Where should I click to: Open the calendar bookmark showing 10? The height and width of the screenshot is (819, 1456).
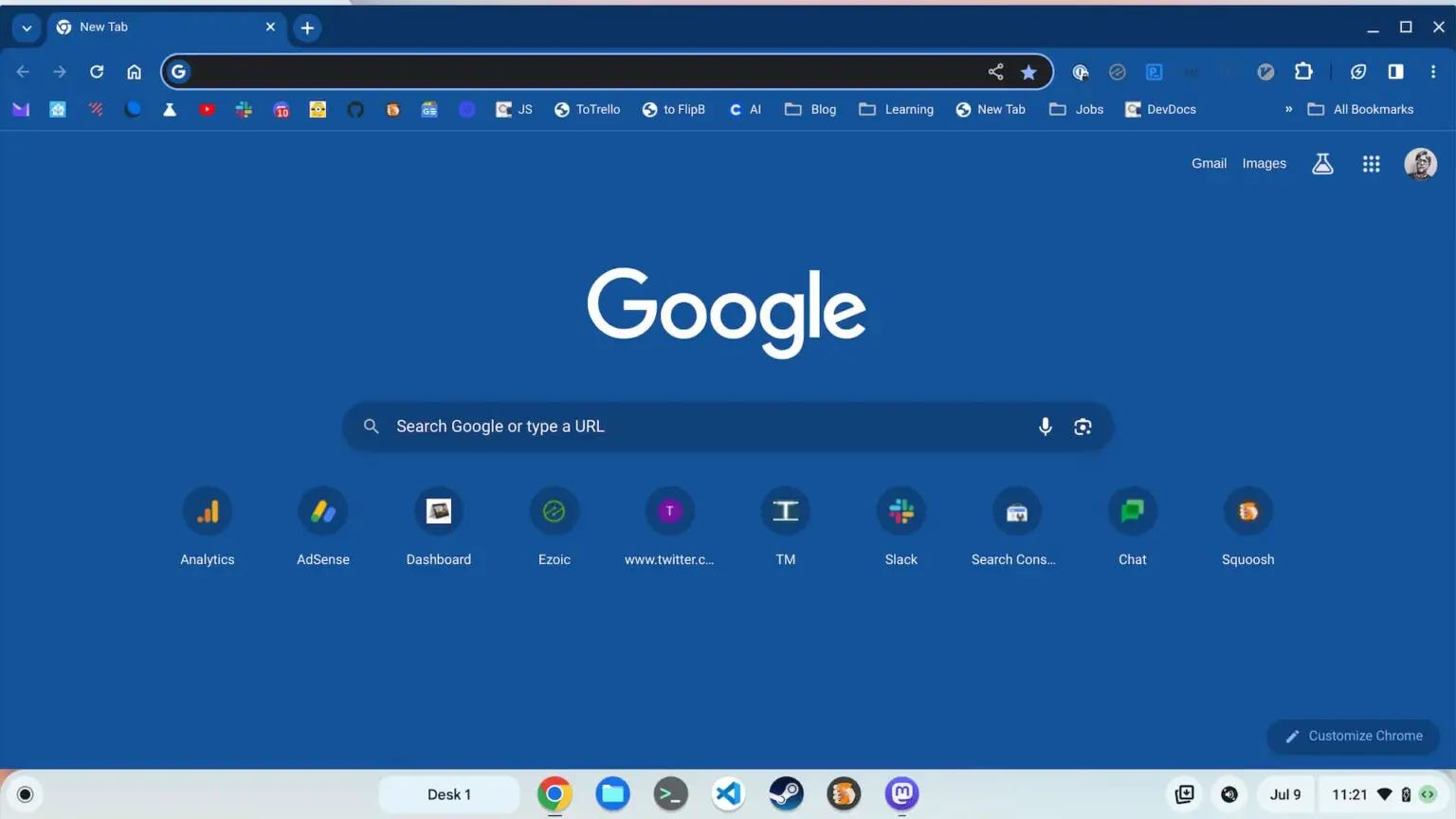[x=282, y=110]
